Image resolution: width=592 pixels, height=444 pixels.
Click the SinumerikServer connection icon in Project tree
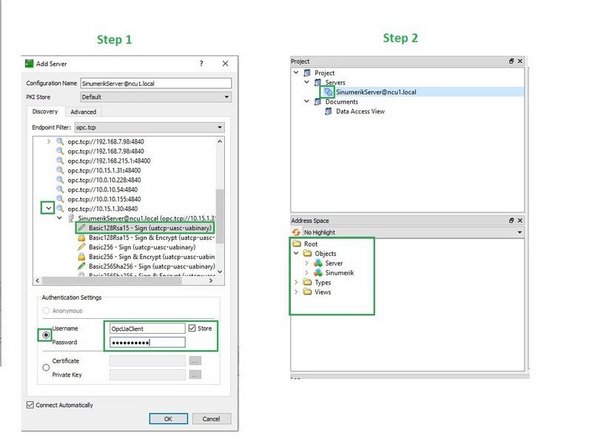coord(328,92)
